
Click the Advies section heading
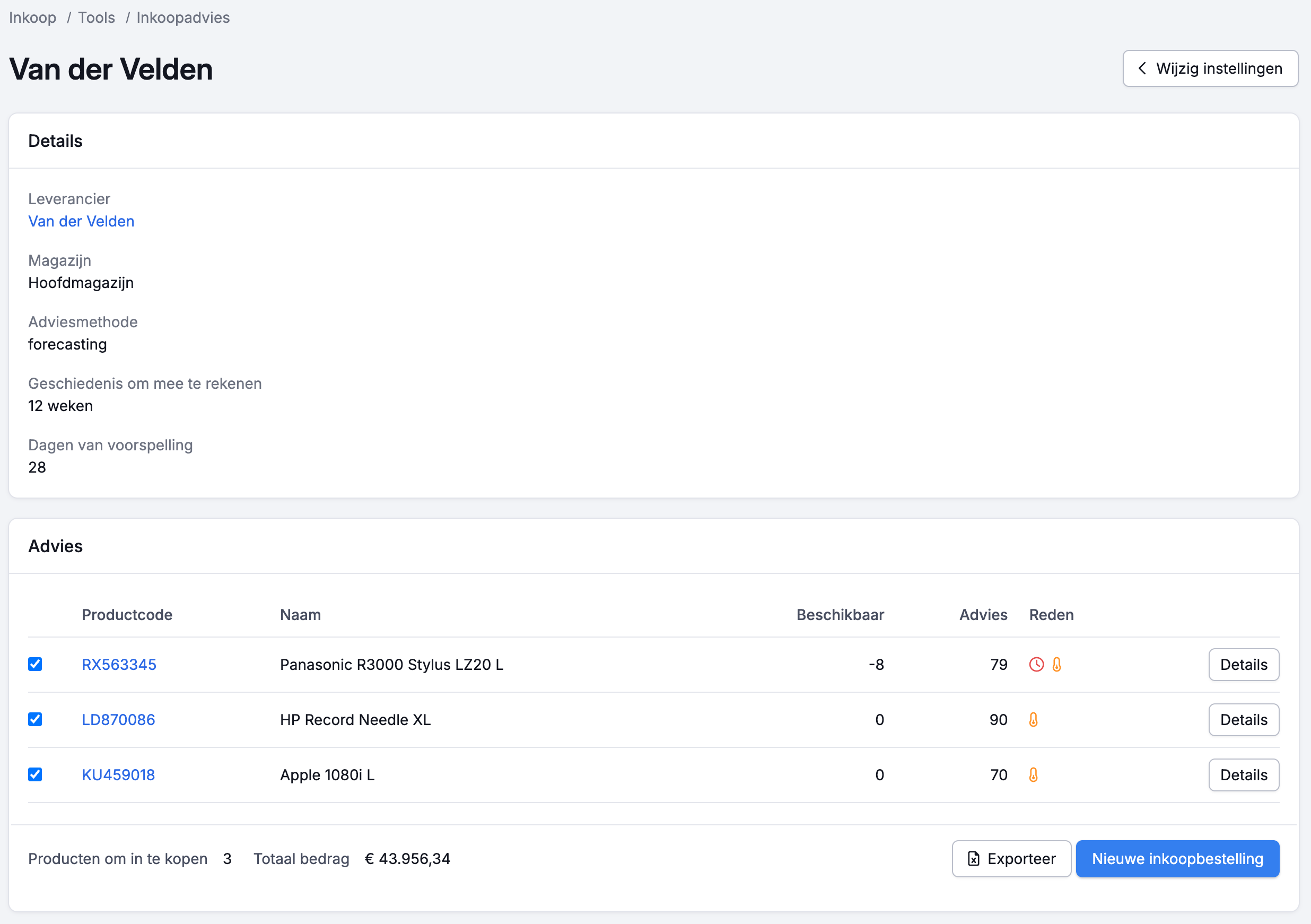click(55, 546)
